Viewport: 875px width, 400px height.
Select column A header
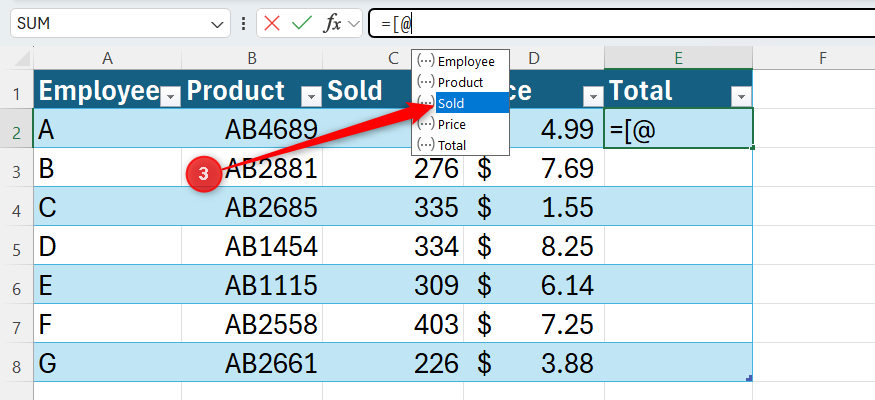click(108, 58)
